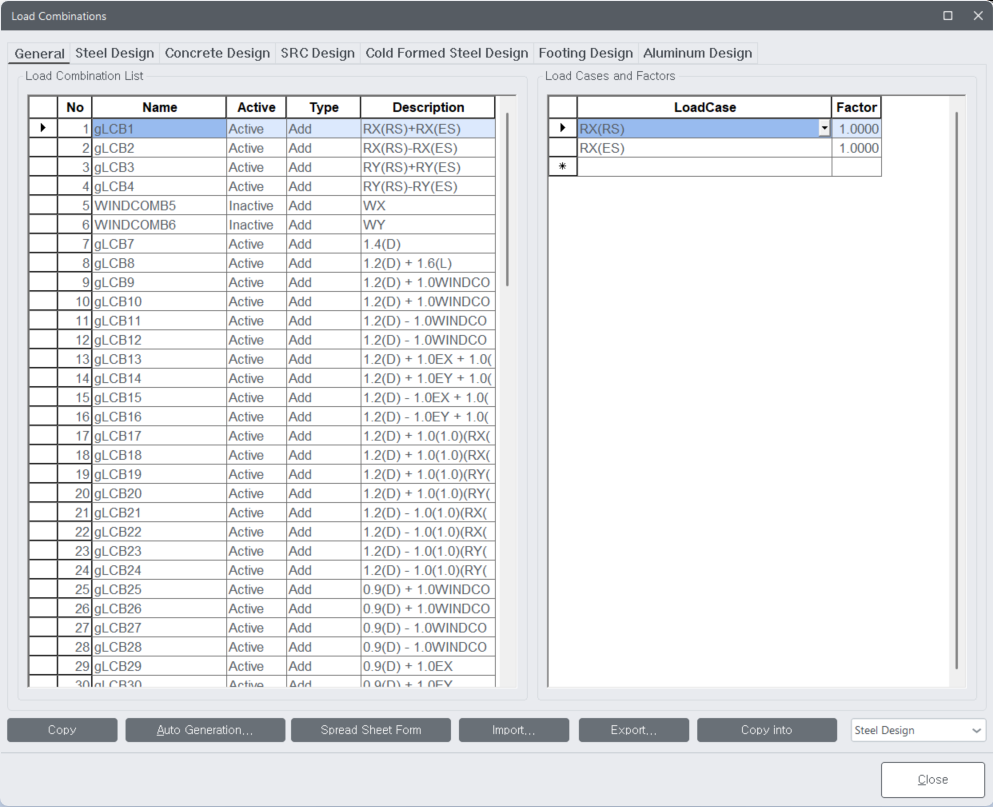
Task: Open the Auto Generation dialog
Action: click(204, 730)
